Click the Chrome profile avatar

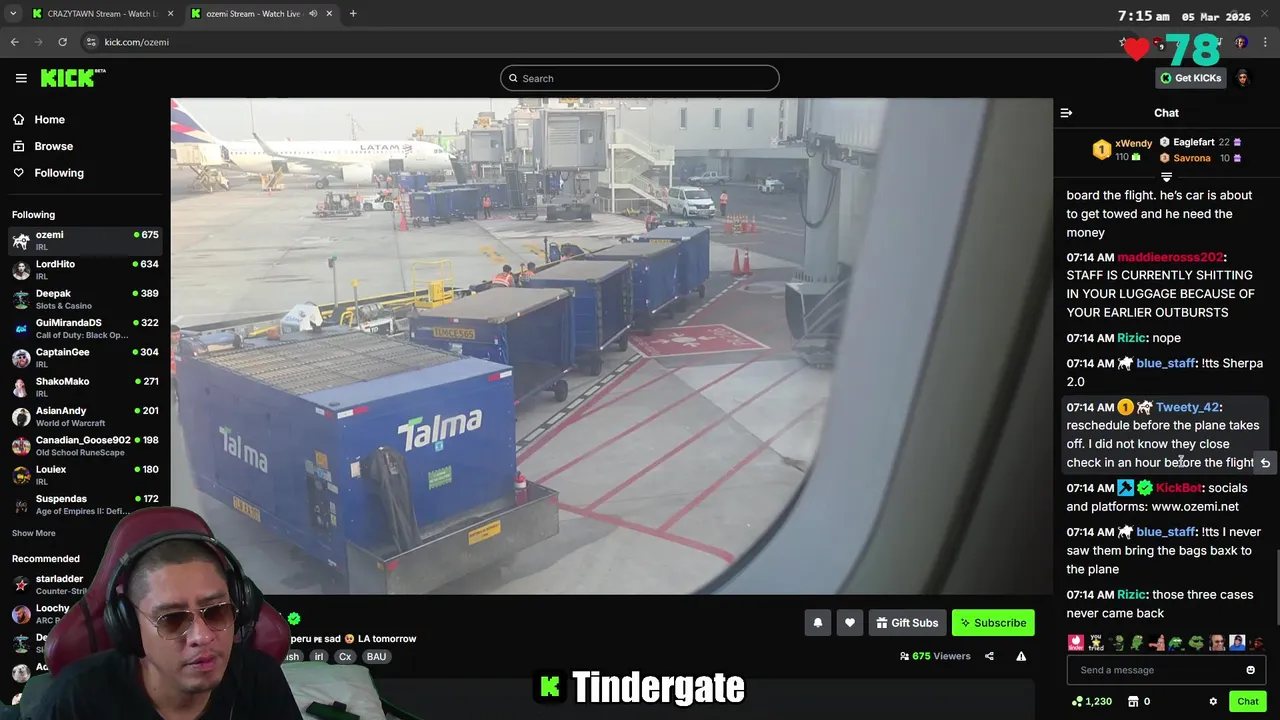coord(1241,42)
